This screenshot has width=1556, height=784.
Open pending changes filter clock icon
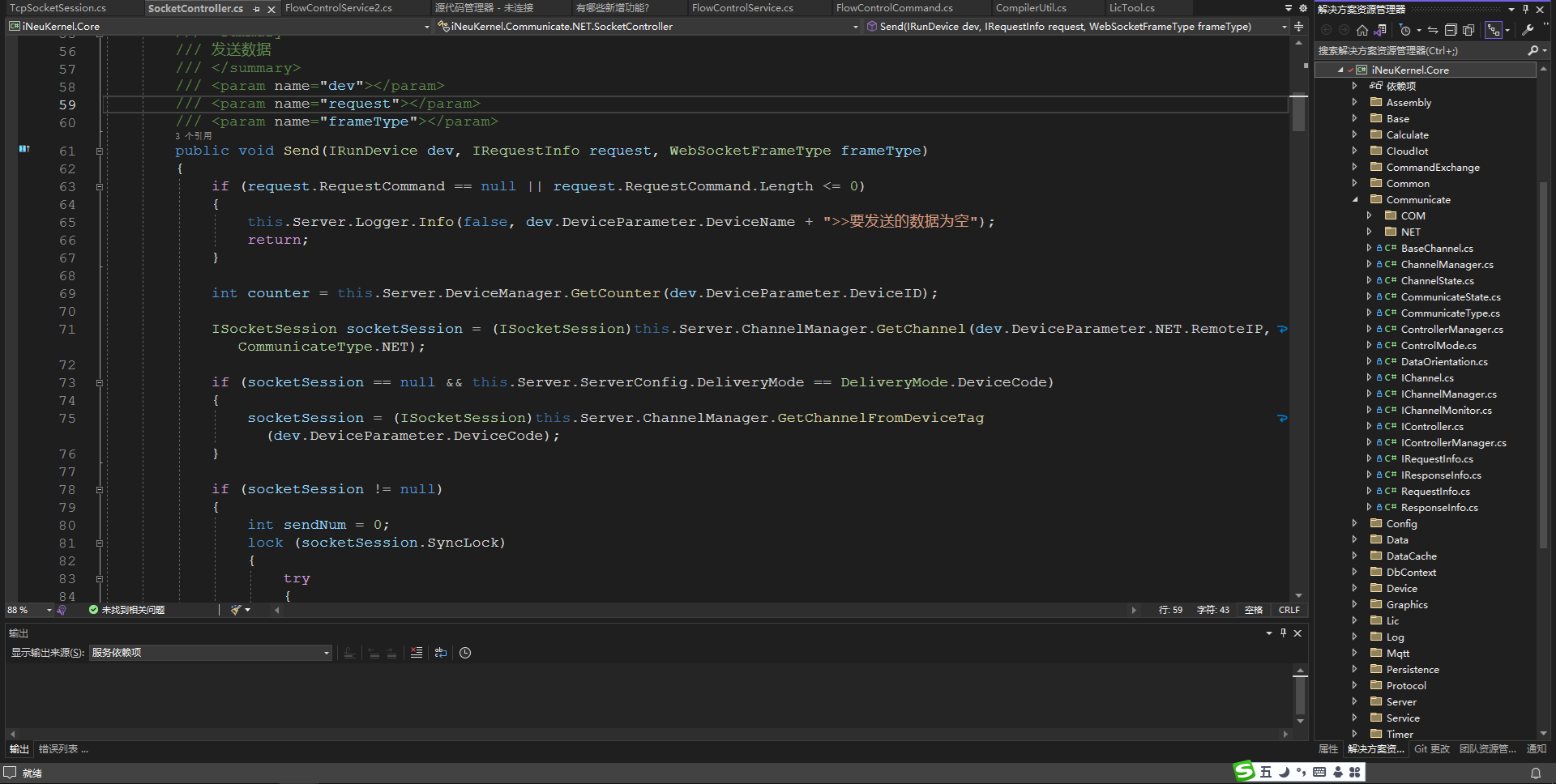click(1405, 30)
